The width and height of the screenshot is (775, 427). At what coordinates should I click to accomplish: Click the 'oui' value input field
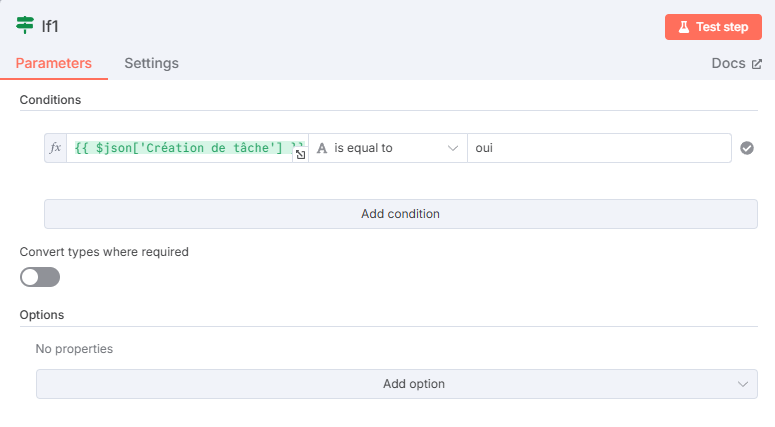click(599, 148)
